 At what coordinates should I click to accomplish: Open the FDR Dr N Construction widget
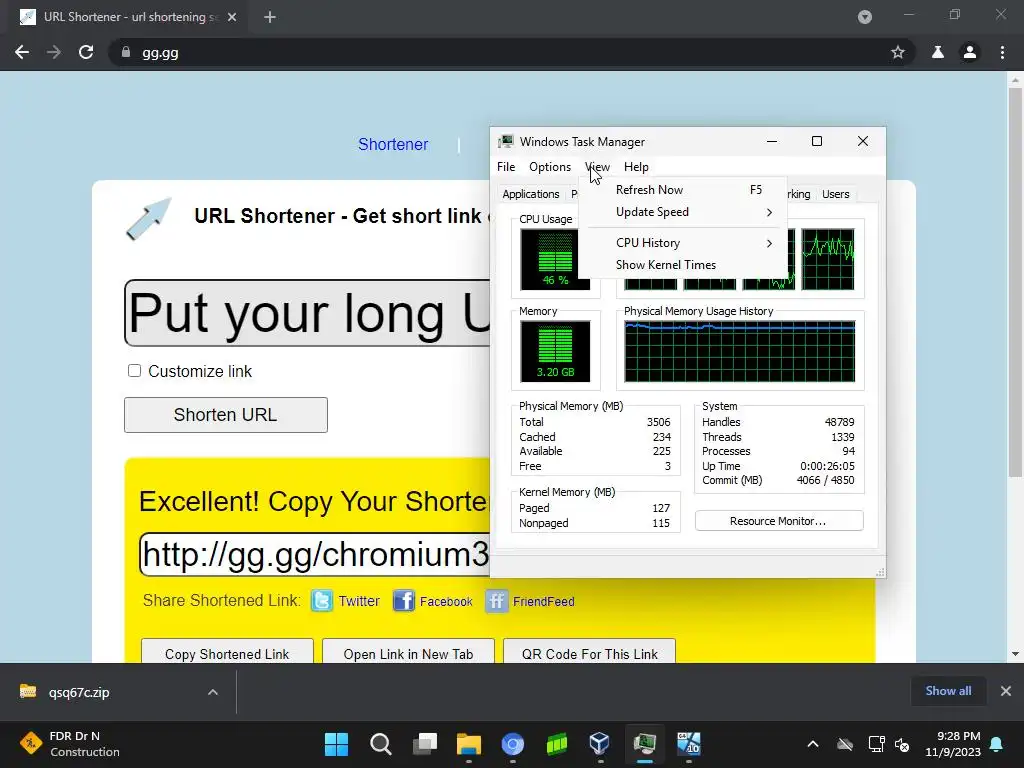[69, 744]
